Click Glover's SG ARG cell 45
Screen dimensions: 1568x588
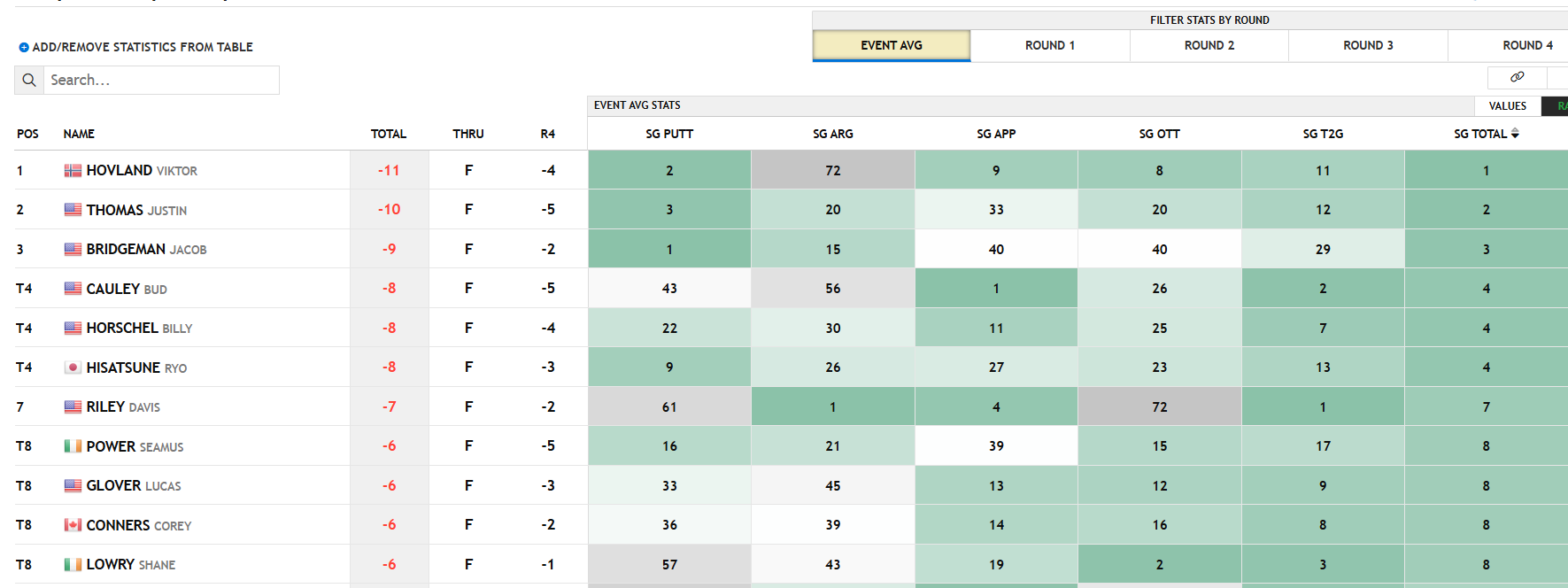(x=833, y=485)
